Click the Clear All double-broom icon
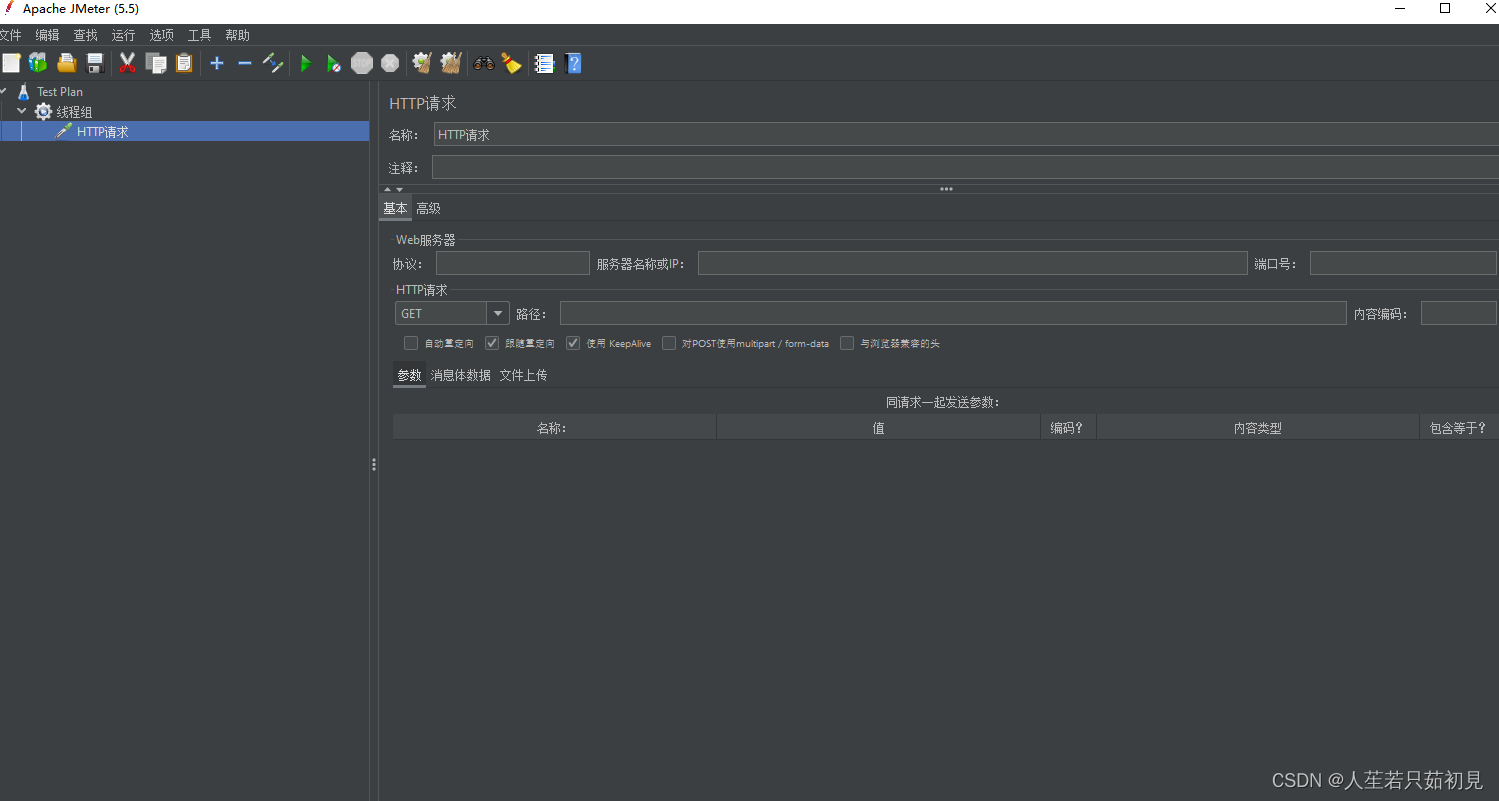1499x801 pixels. click(x=450, y=63)
